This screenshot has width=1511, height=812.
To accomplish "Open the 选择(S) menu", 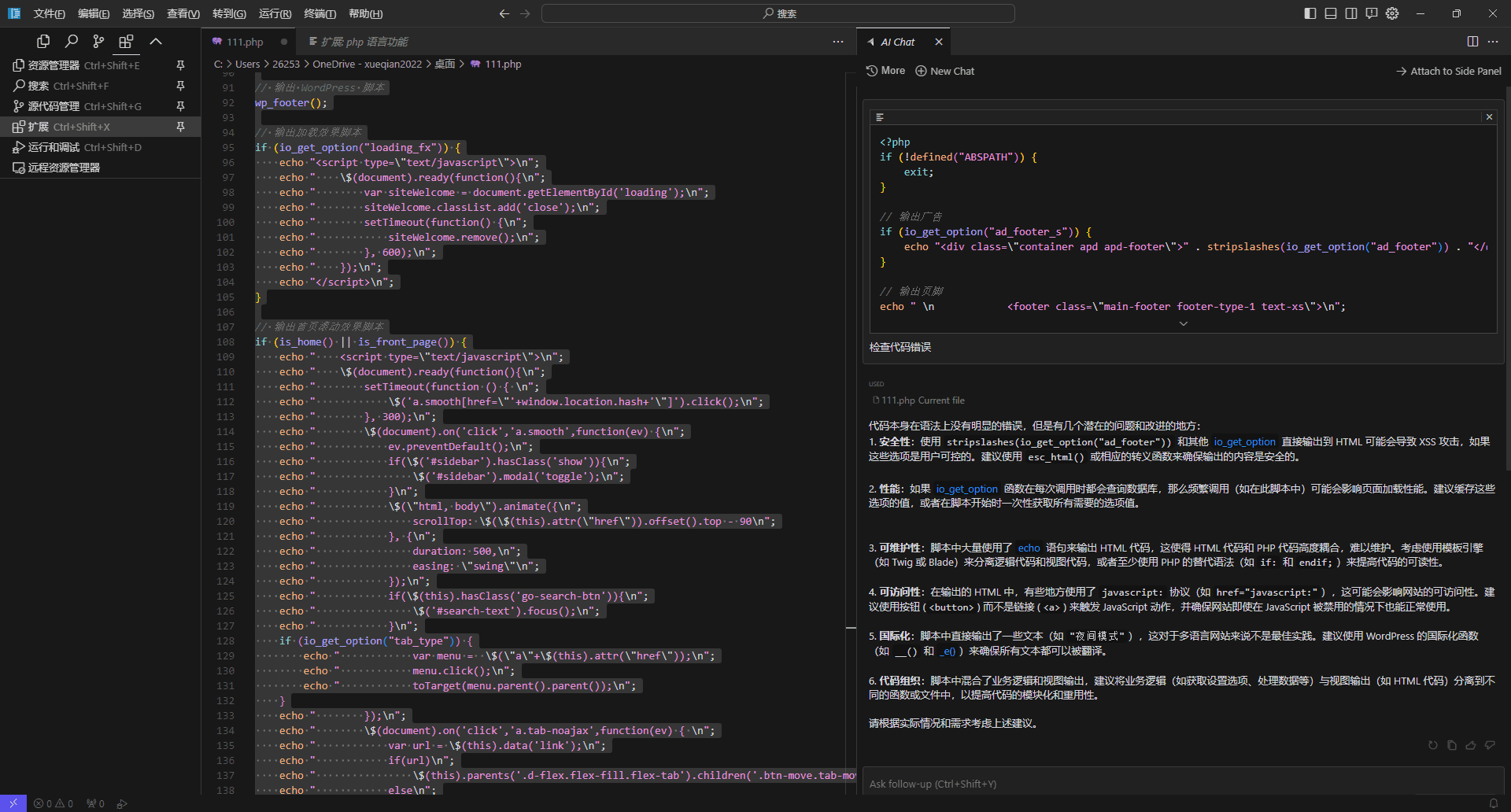I will pos(139,13).
